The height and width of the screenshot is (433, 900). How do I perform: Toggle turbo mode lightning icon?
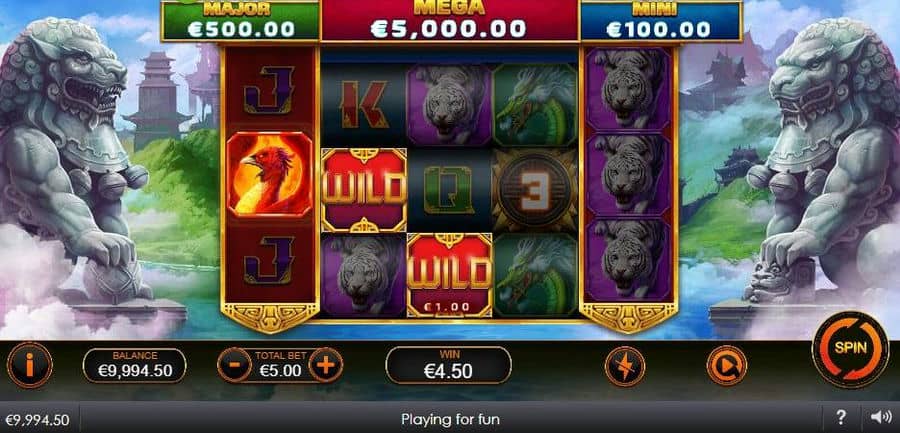click(x=624, y=366)
